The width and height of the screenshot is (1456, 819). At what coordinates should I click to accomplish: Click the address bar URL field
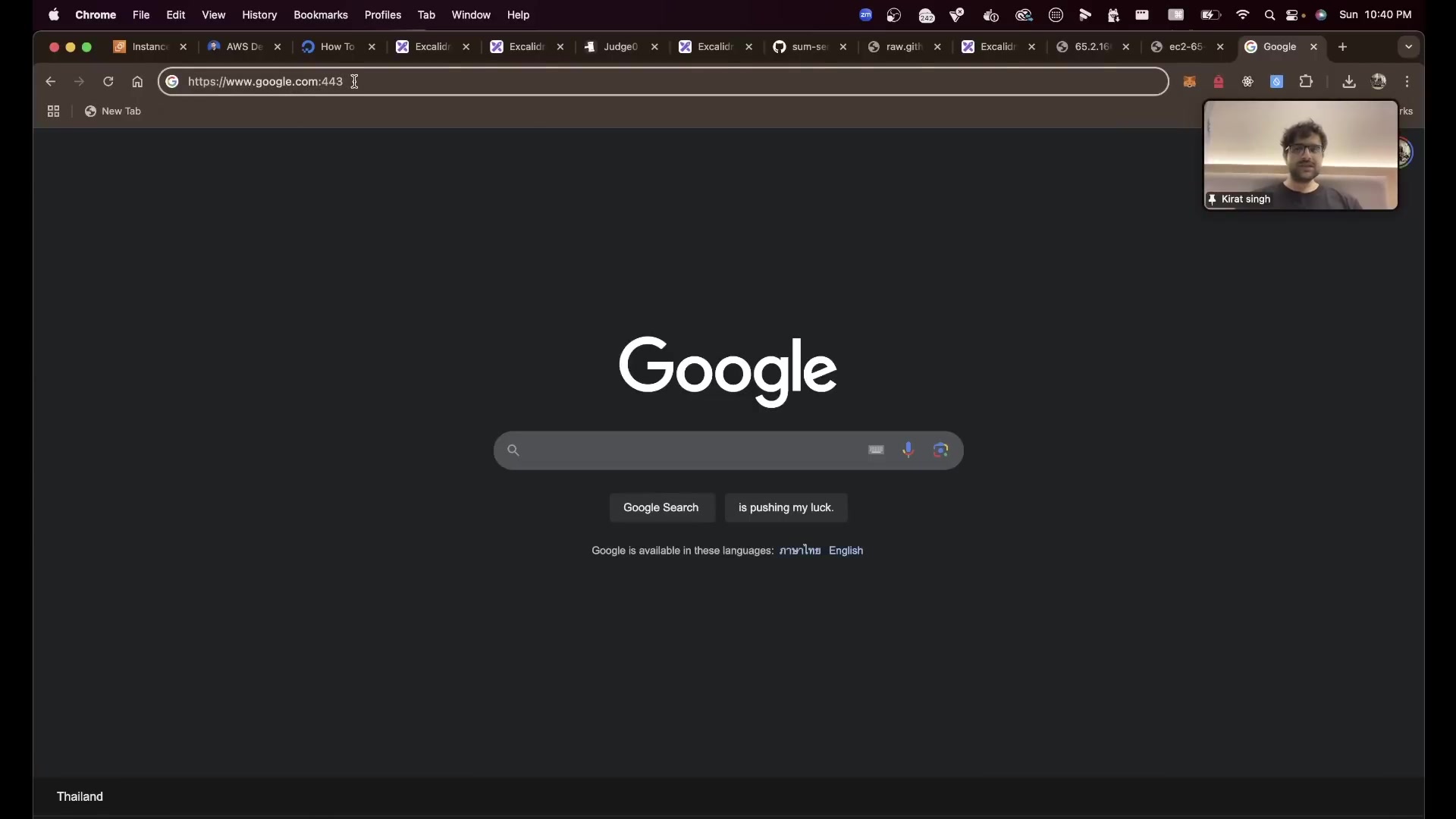point(663,82)
